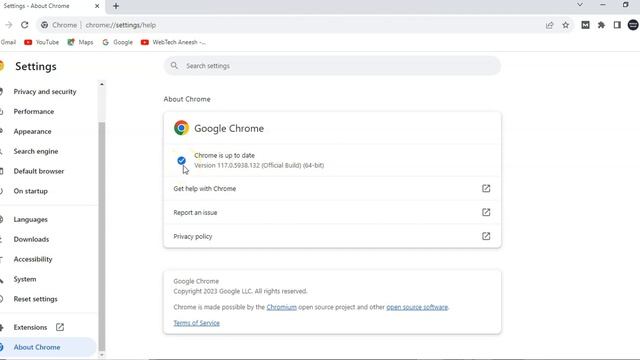The width and height of the screenshot is (640, 360).
Task: Select System in the sidebar
Action: pos(24,279)
